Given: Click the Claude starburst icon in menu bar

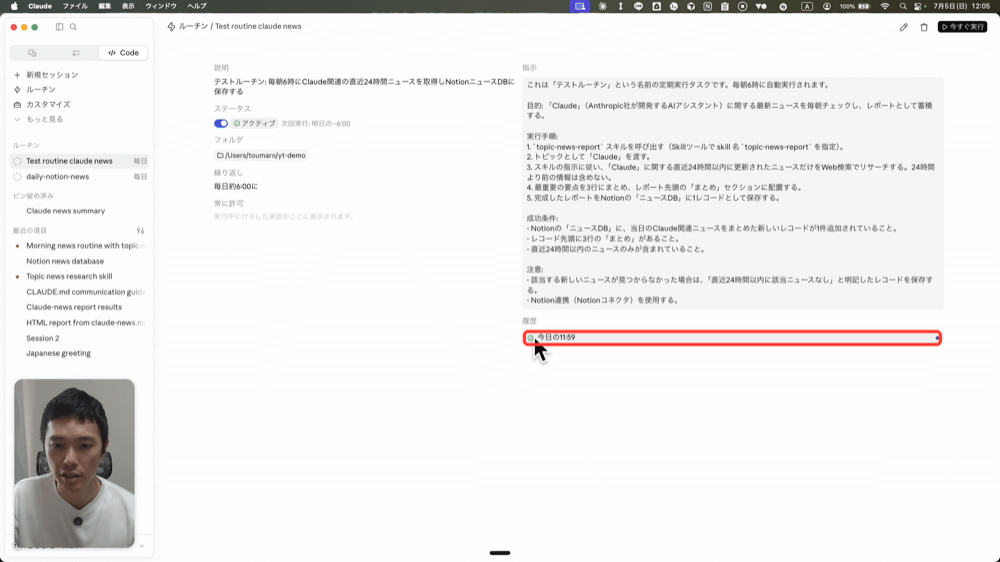Looking at the screenshot, I should click(603, 6).
